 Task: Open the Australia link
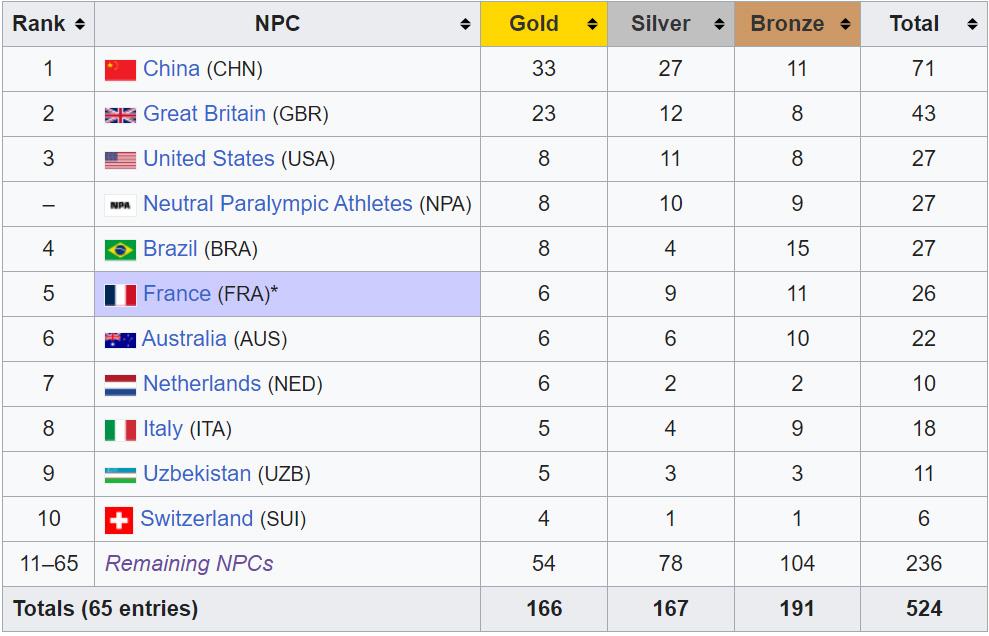click(x=184, y=339)
